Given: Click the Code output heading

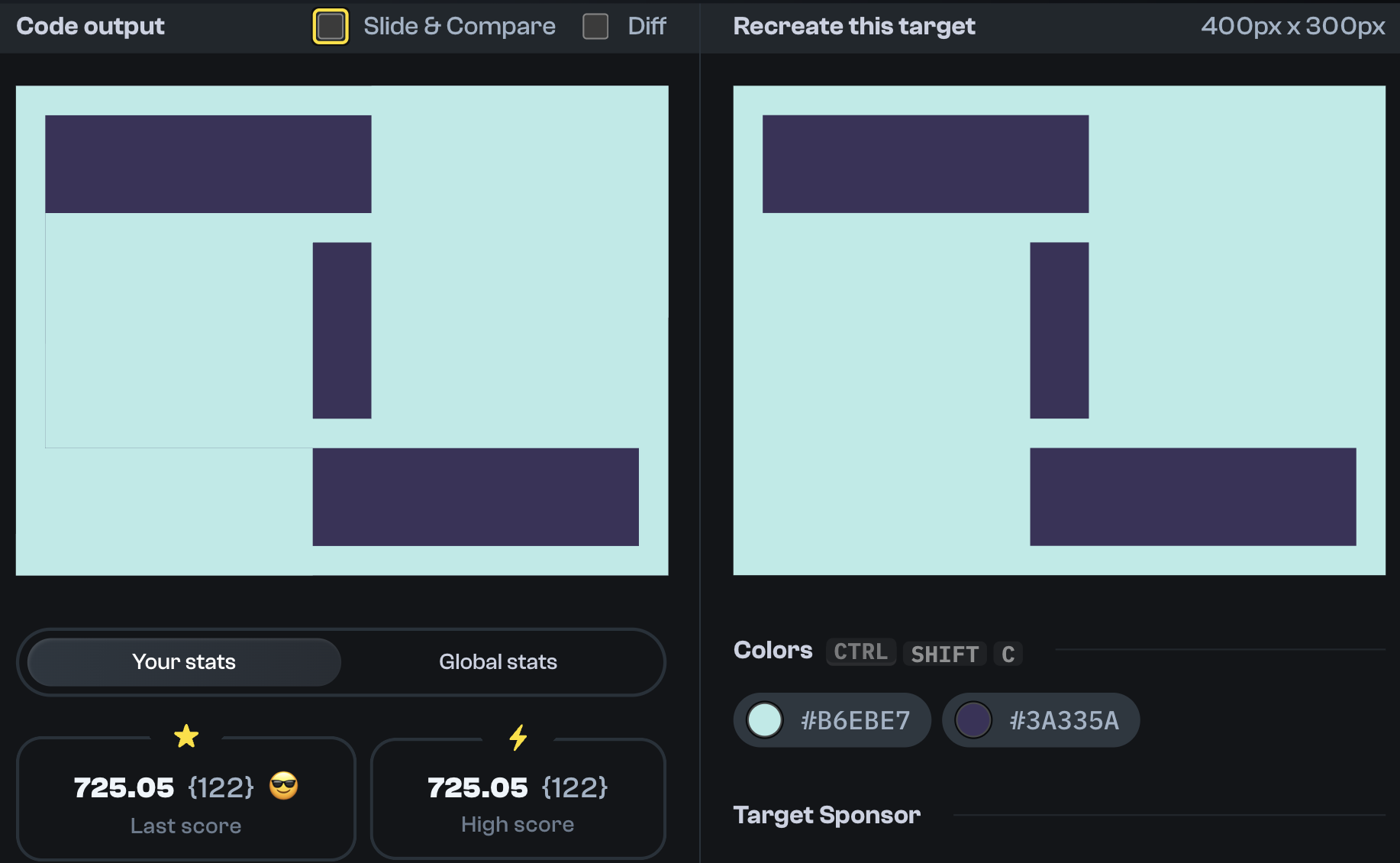Looking at the screenshot, I should [x=90, y=26].
